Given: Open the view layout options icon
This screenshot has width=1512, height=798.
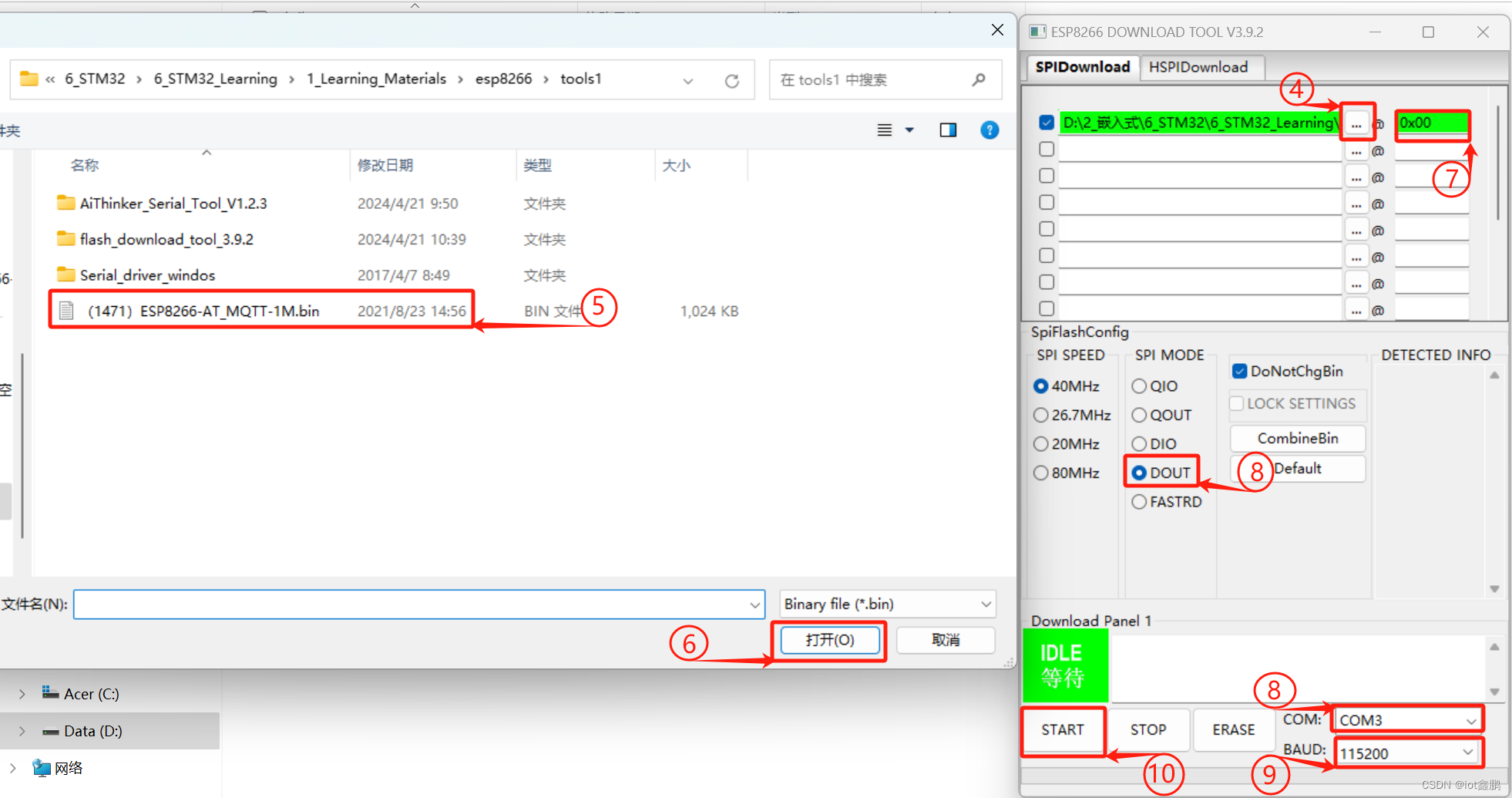Looking at the screenshot, I should pos(885,130).
